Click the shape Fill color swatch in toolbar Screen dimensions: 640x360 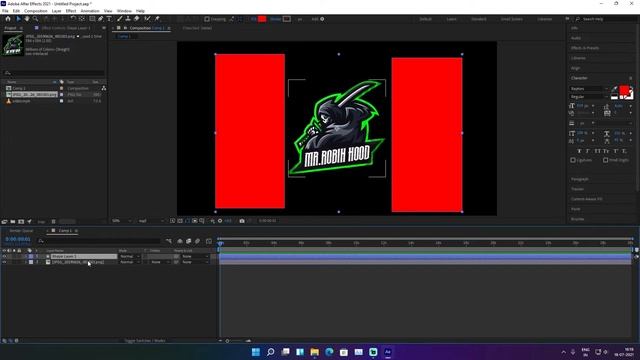(262, 19)
